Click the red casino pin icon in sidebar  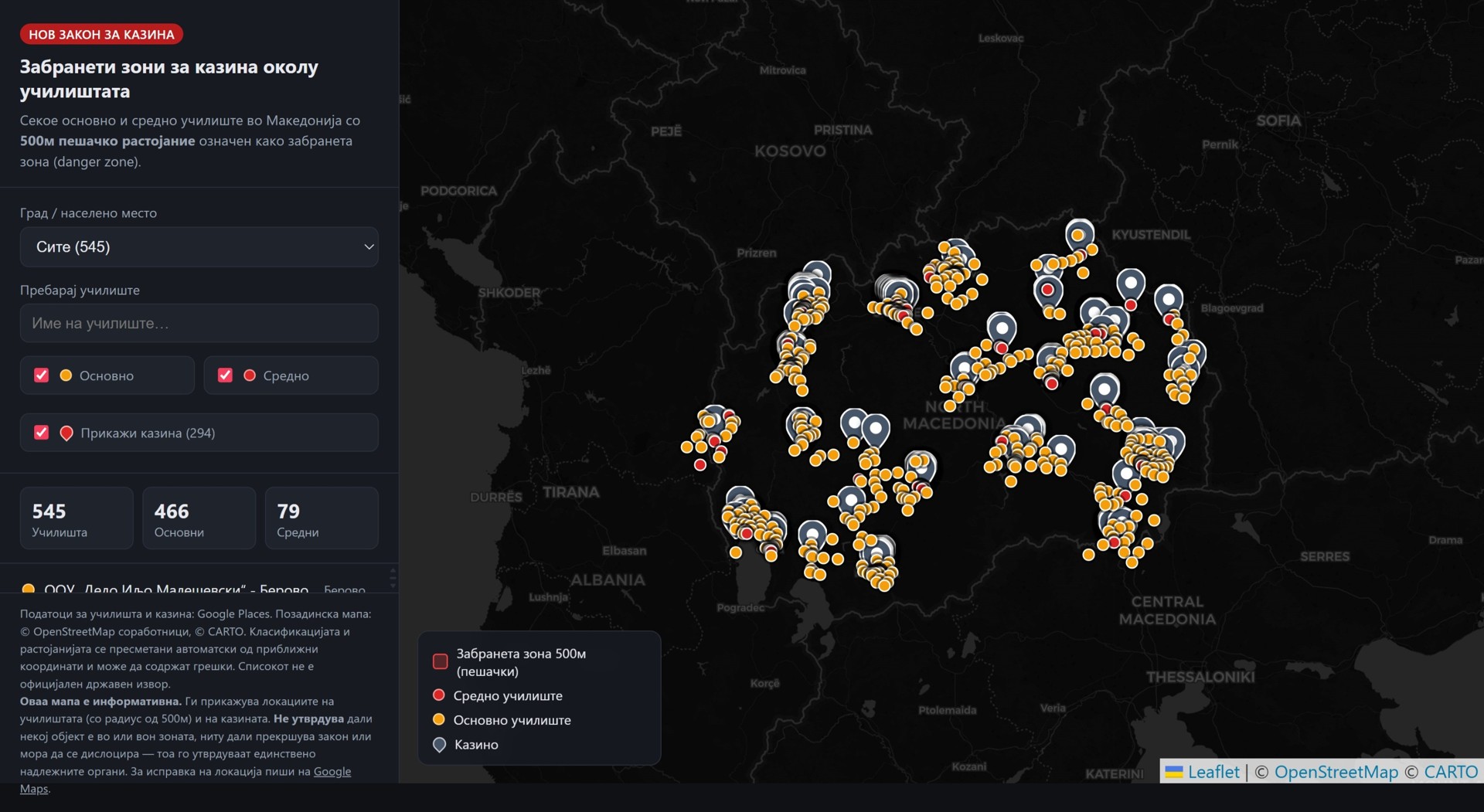[x=66, y=433]
